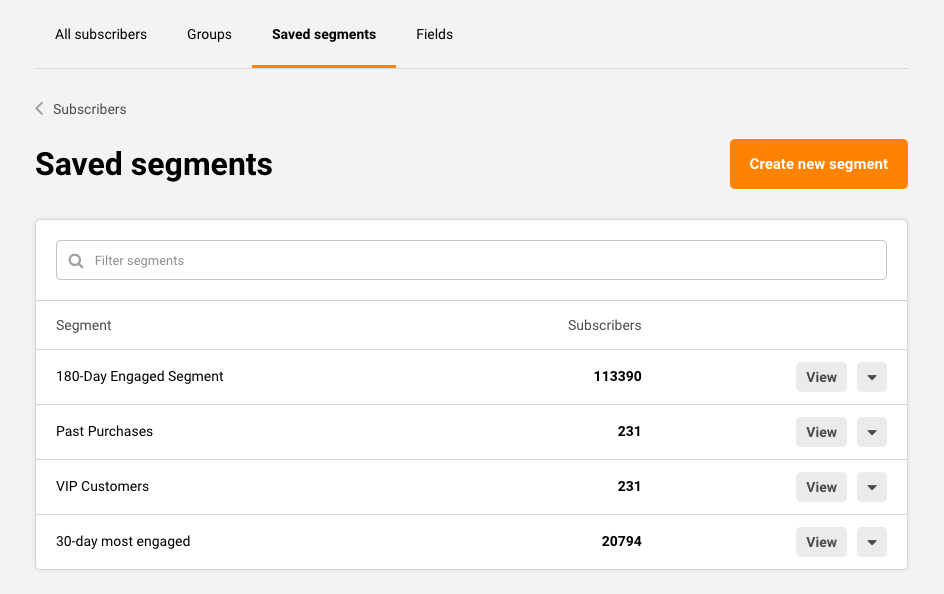Click the Past Purchases segment name
944x594 pixels.
(x=105, y=432)
